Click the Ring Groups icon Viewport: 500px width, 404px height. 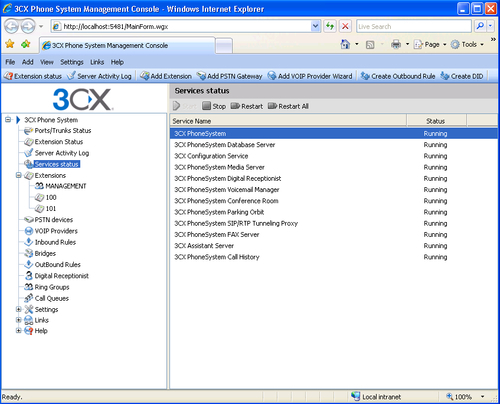click(29, 287)
